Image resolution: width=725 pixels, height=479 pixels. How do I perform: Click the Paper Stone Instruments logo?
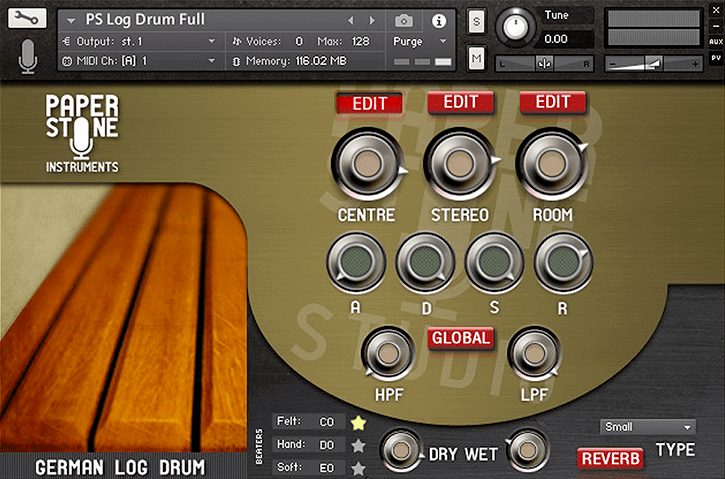coord(82,133)
